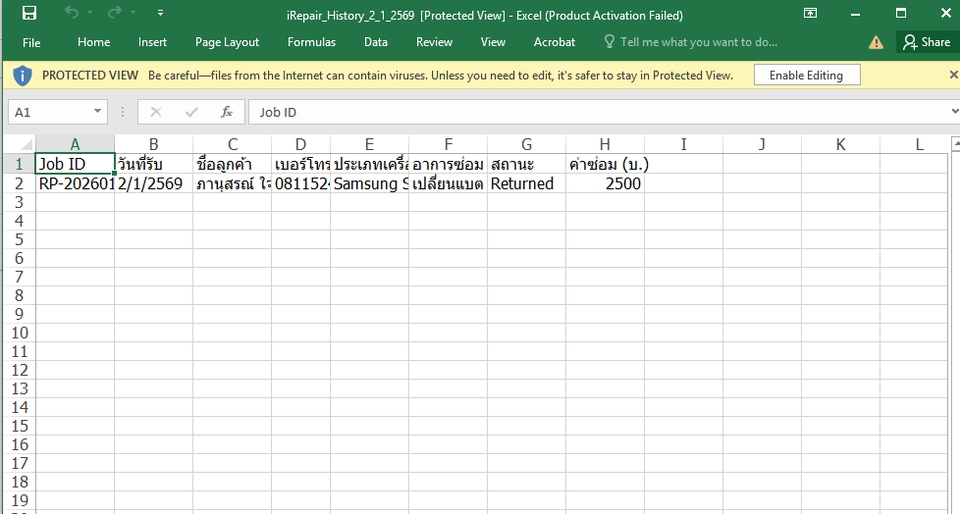Switch to the Insert tab

(x=152, y=42)
